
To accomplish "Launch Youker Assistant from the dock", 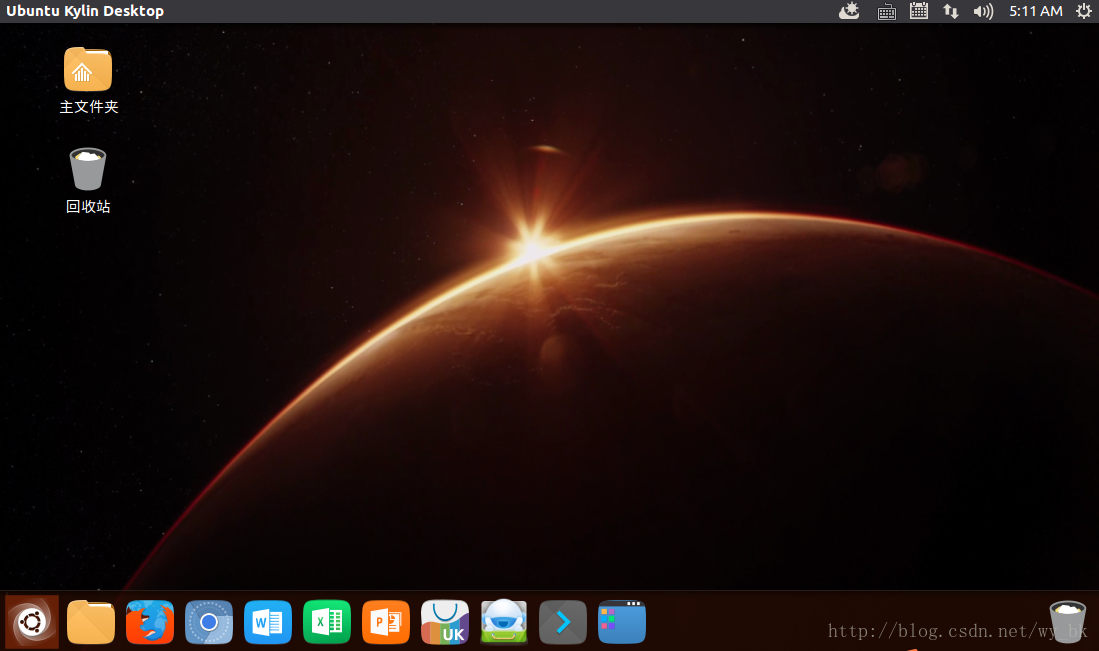I will (x=504, y=622).
